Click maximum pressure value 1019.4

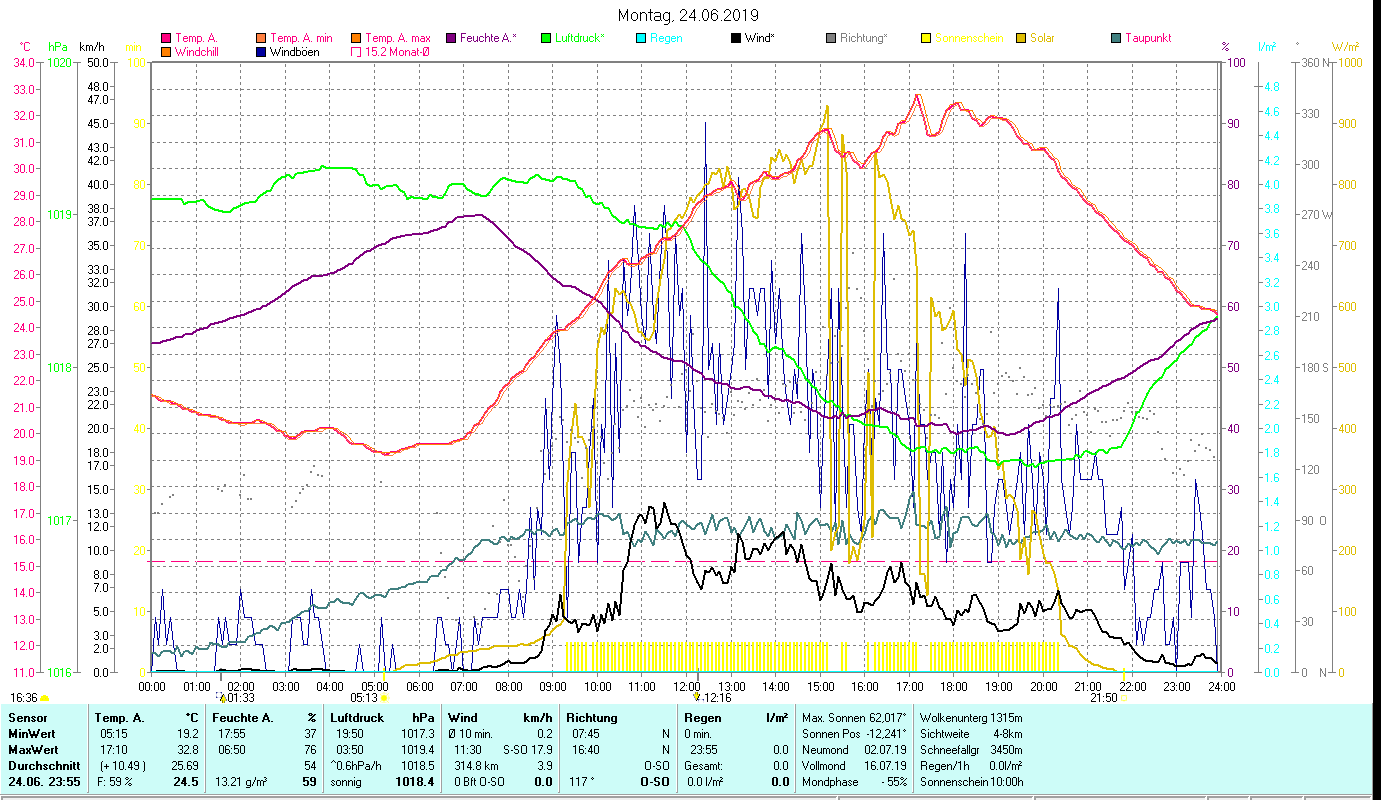(420, 749)
